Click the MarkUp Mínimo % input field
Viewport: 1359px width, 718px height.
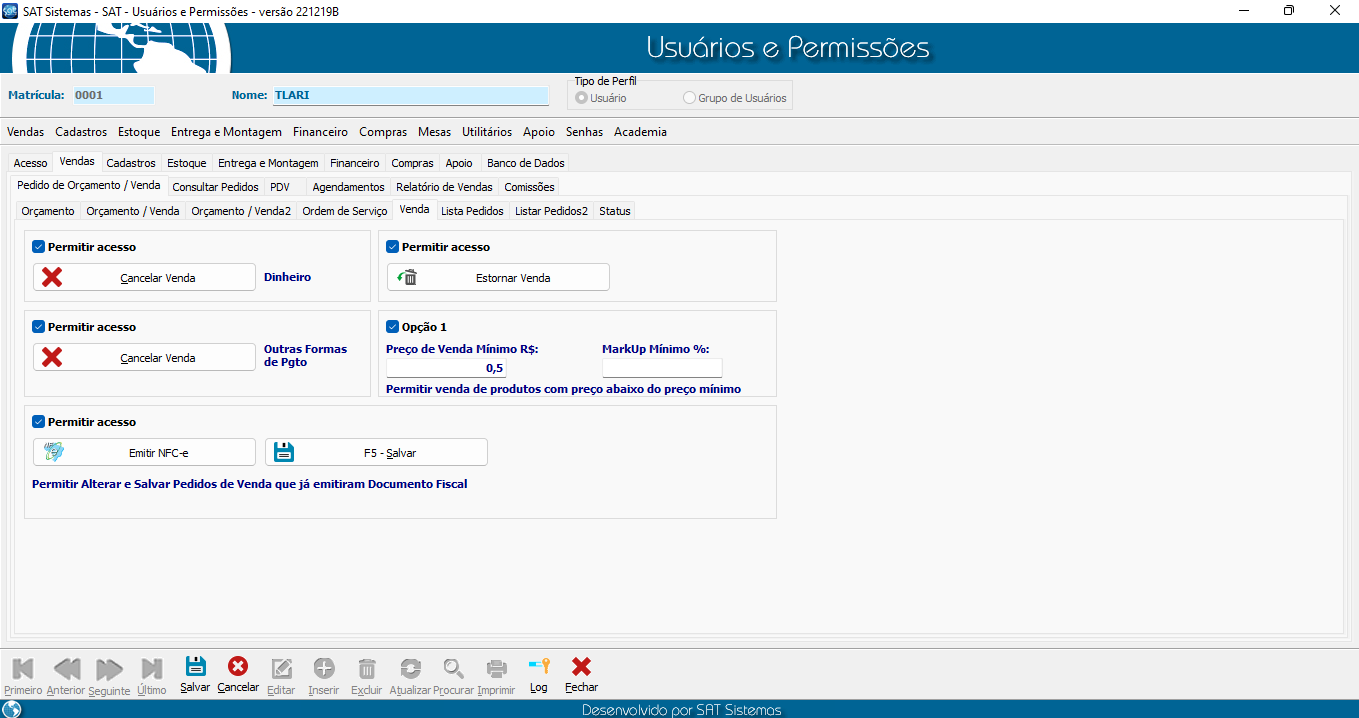click(x=662, y=368)
